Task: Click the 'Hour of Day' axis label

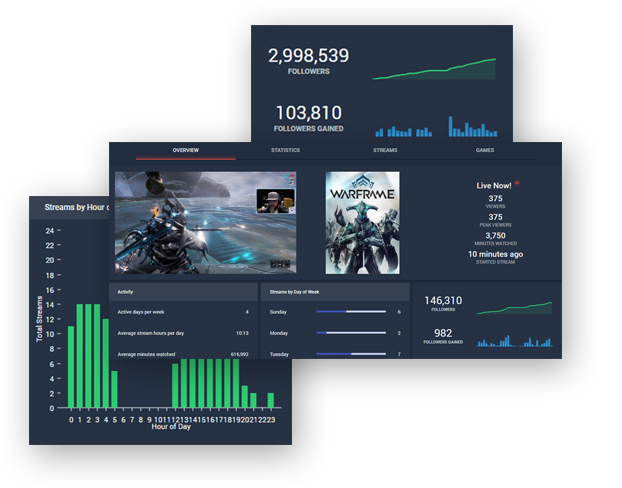Action: point(171,427)
